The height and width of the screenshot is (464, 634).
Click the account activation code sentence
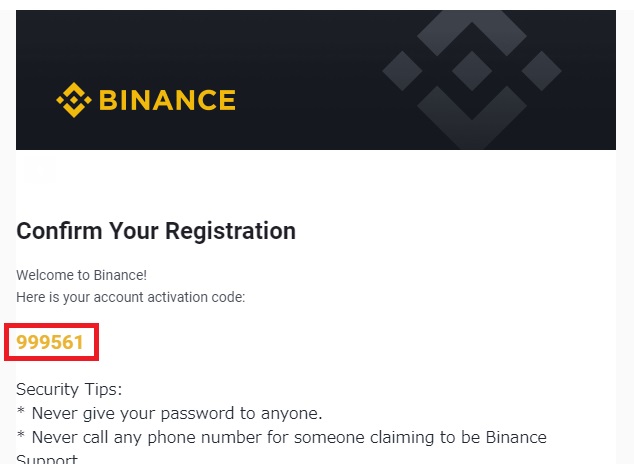[131, 297]
